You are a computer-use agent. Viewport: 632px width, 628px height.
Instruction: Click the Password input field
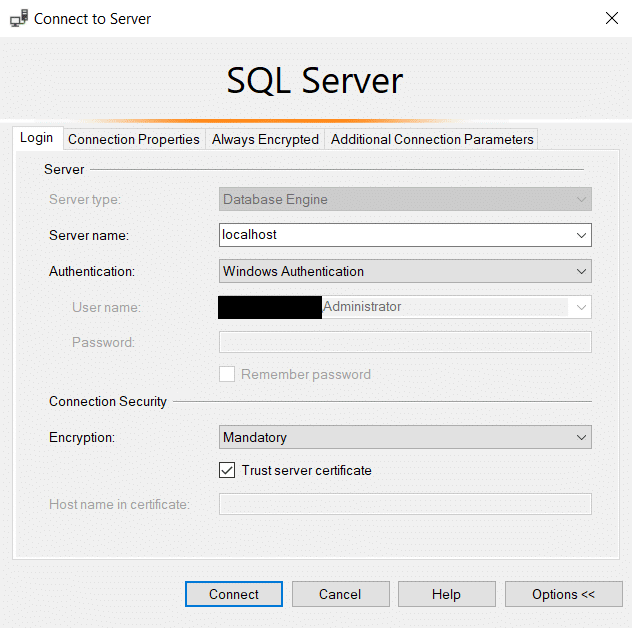pyautogui.click(x=405, y=342)
